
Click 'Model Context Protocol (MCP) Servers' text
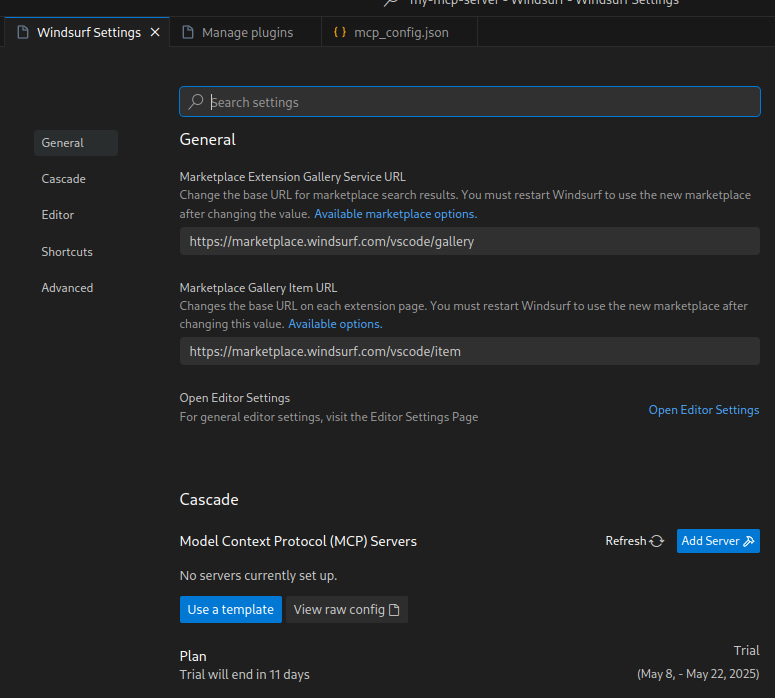[x=298, y=541]
